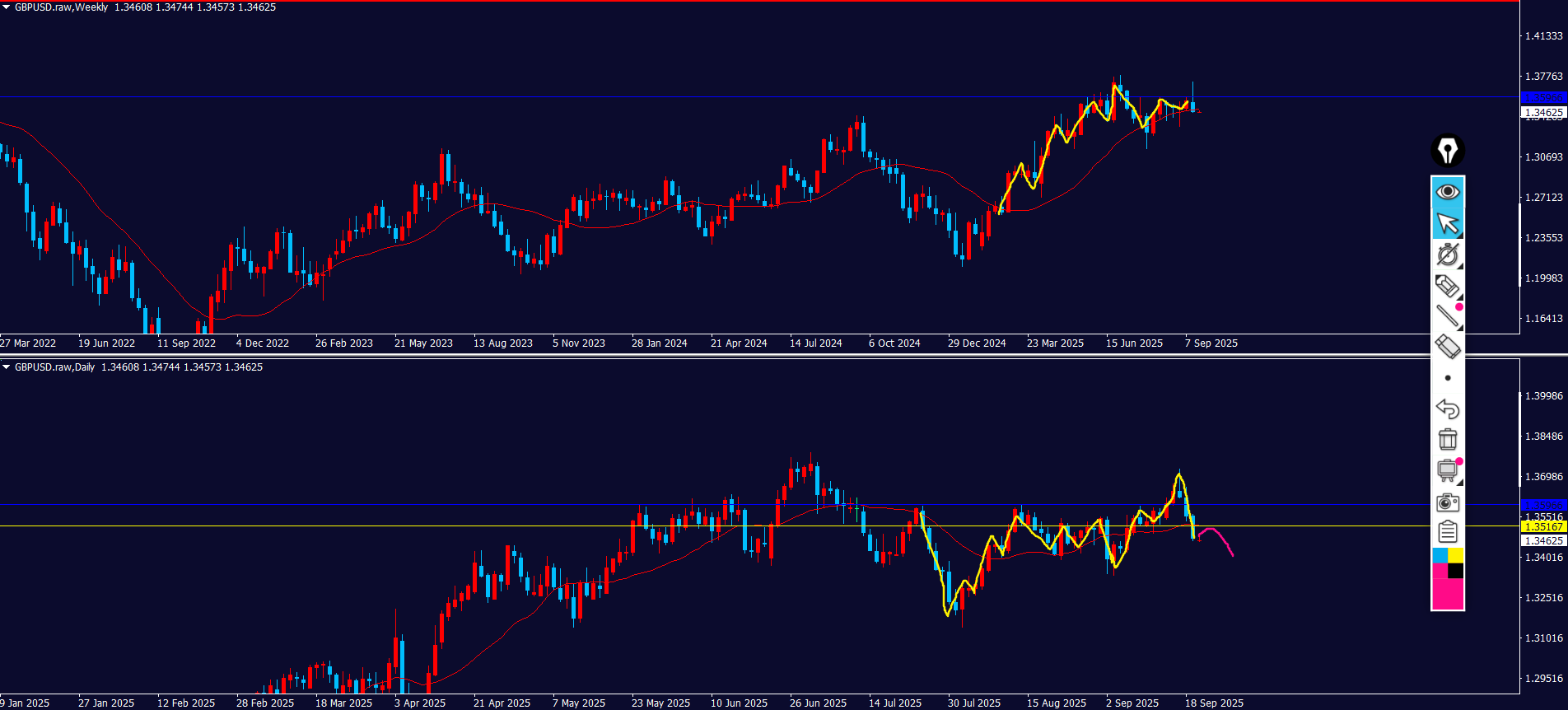Expand the GBPUSD Weekly chart title arrow

[x=7, y=7]
